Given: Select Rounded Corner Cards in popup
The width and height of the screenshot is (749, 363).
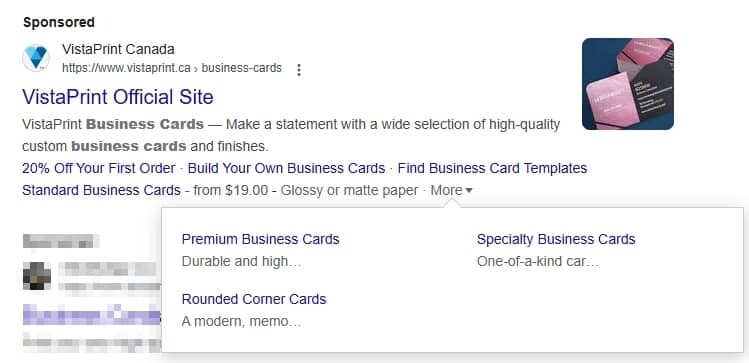Looking at the screenshot, I should click(x=254, y=299).
